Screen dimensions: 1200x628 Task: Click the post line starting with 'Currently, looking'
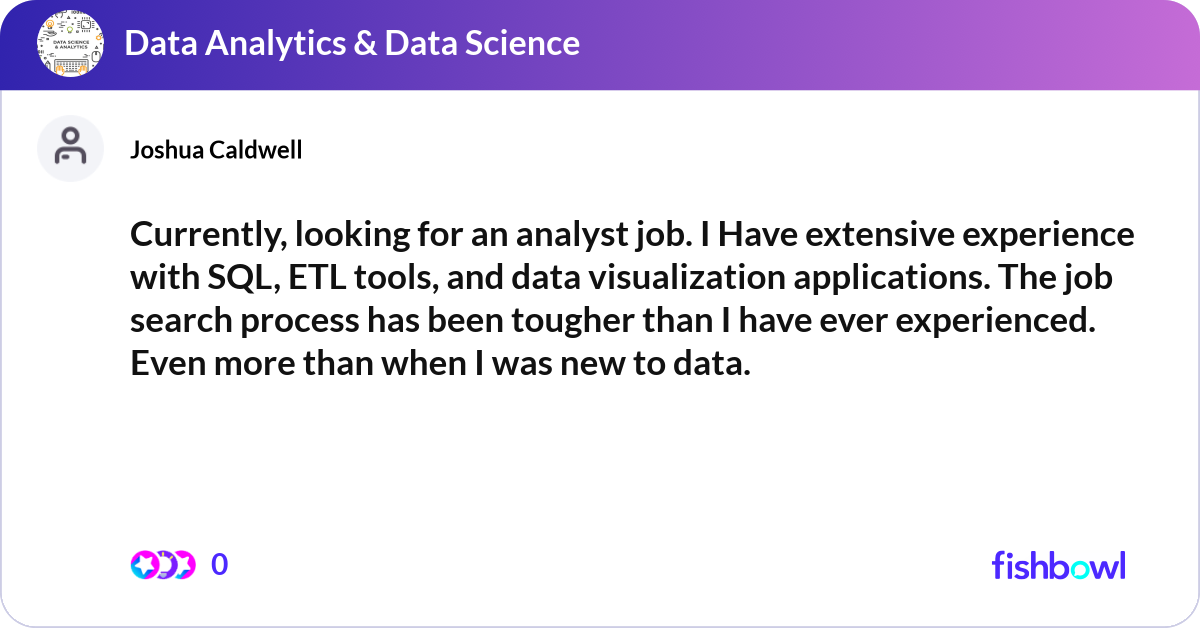click(632, 235)
